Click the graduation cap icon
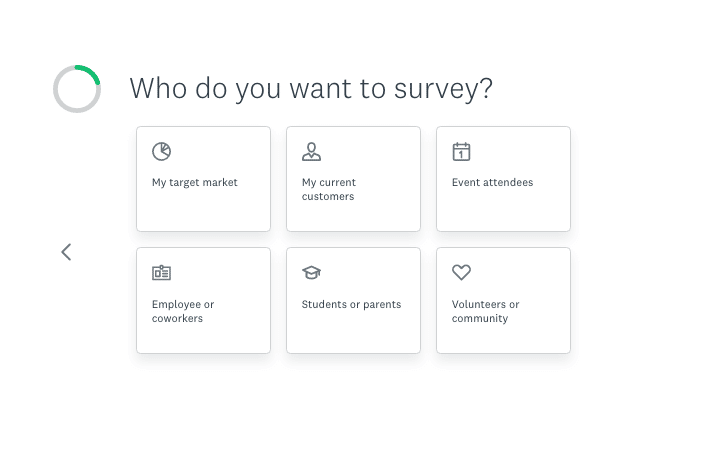The image size is (711, 461). [x=311, y=272]
